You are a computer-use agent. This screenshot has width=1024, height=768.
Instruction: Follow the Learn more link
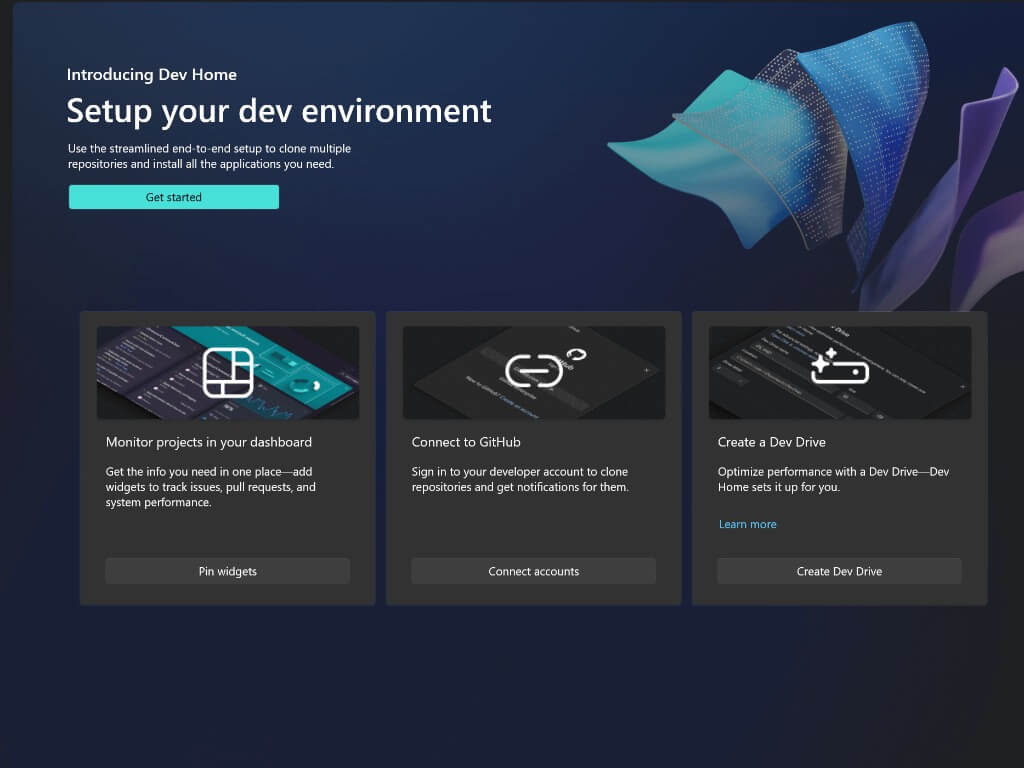pyautogui.click(x=748, y=524)
